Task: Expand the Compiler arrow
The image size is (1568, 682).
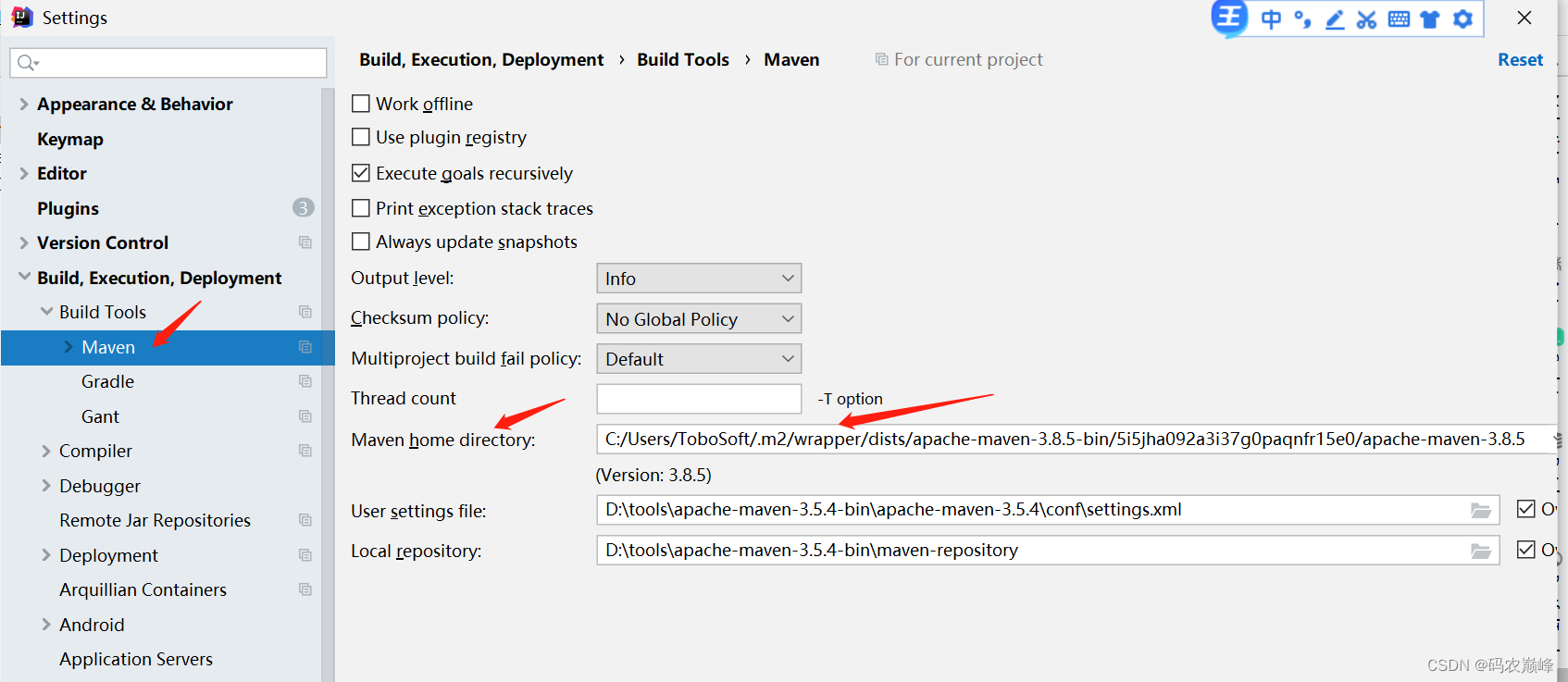Action: [46, 452]
